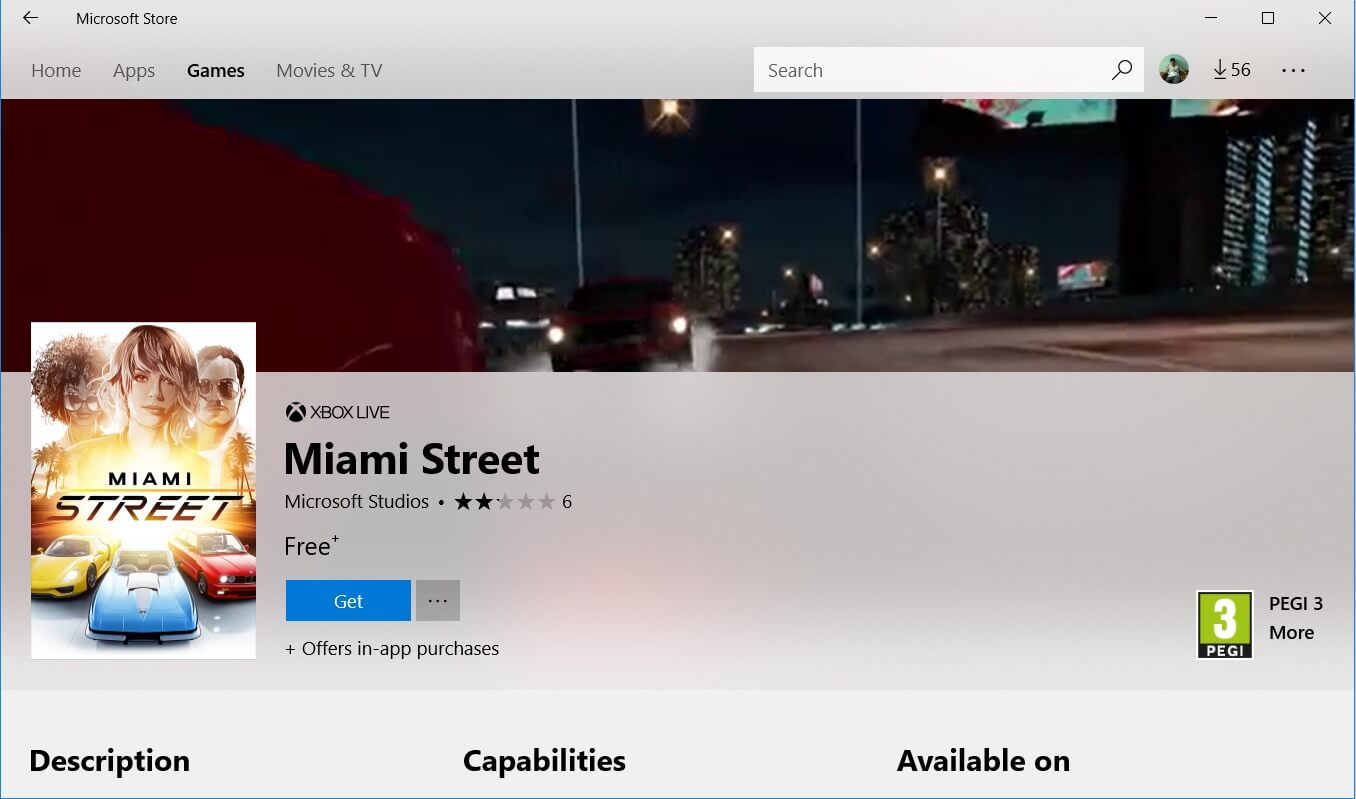
Task: Minimize the Microsoft Store window
Action: [x=1211, y=18]
